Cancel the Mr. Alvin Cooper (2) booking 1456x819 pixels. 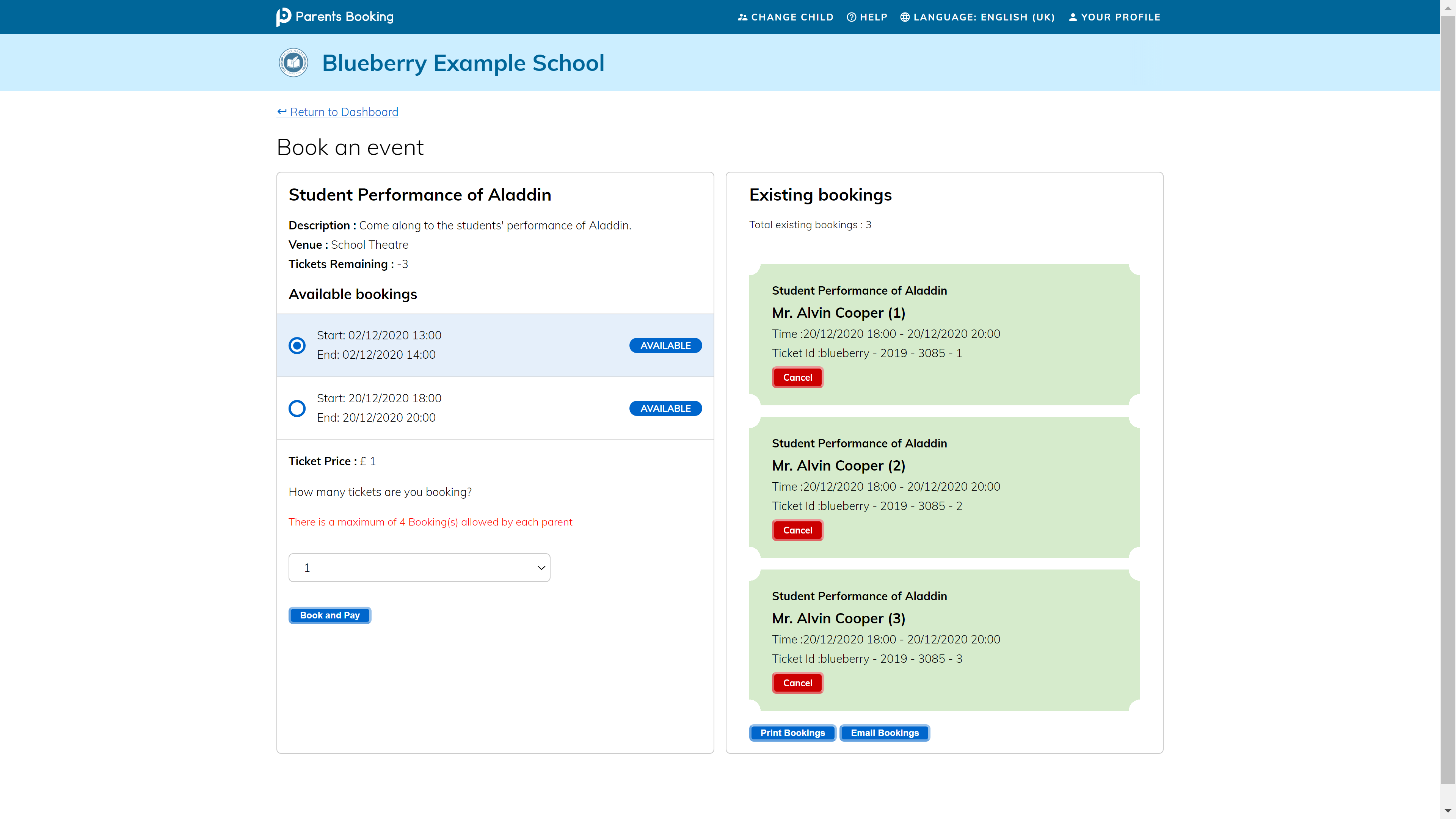pyautogui.click(x=797, y=530)
